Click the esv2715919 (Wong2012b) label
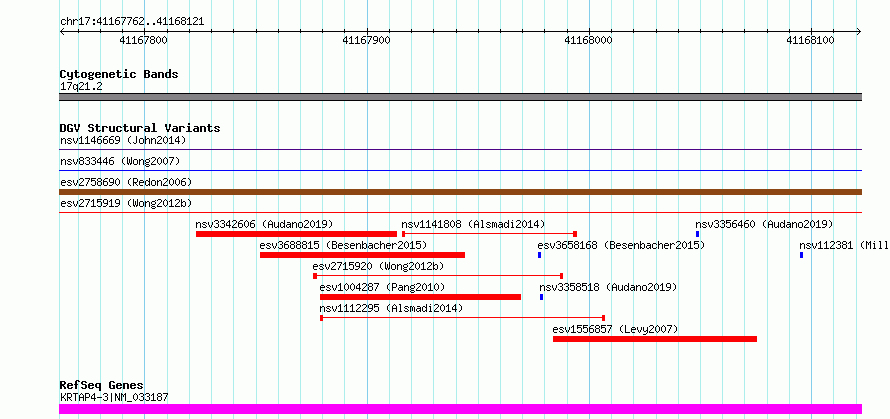890x419 pixels. [126, 203]
